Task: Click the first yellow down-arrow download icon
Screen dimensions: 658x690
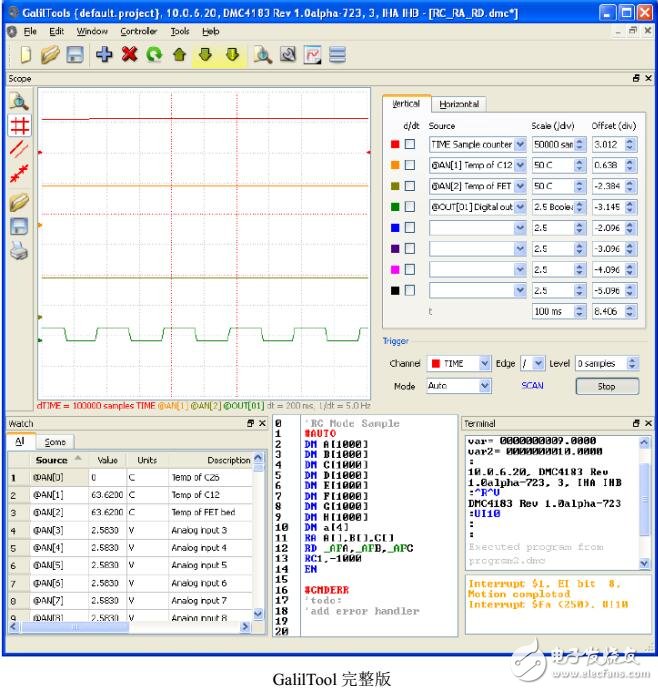Action: [205, 55]
